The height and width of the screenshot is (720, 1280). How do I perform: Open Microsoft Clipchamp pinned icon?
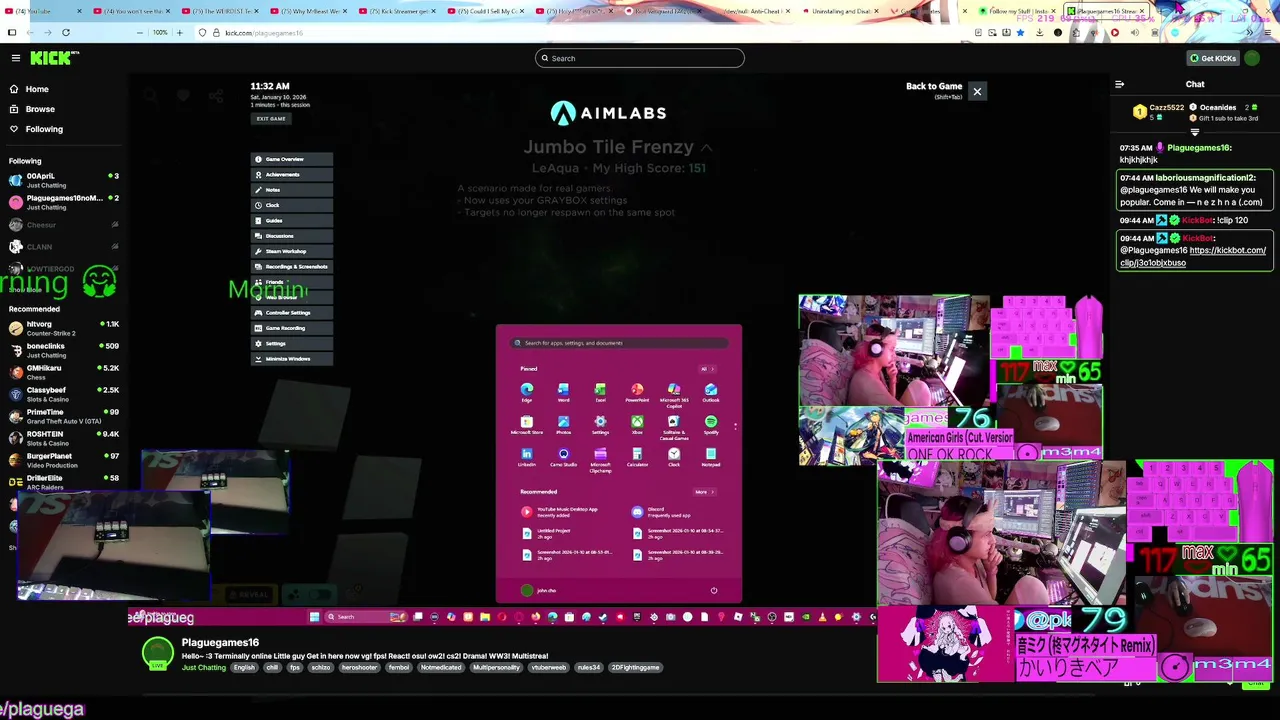(600, 460)
